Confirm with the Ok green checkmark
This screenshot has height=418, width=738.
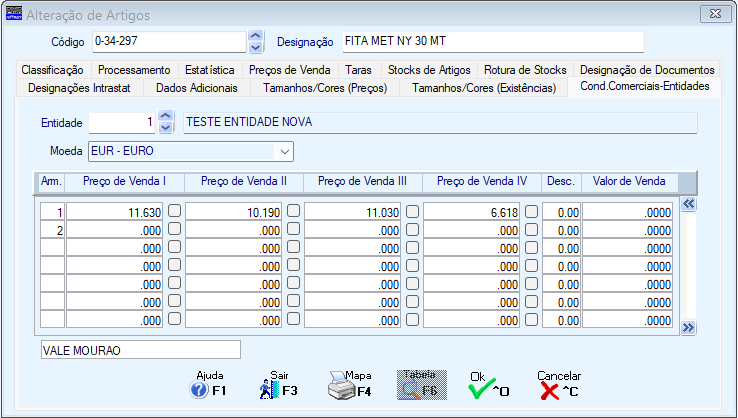[482, 389]
